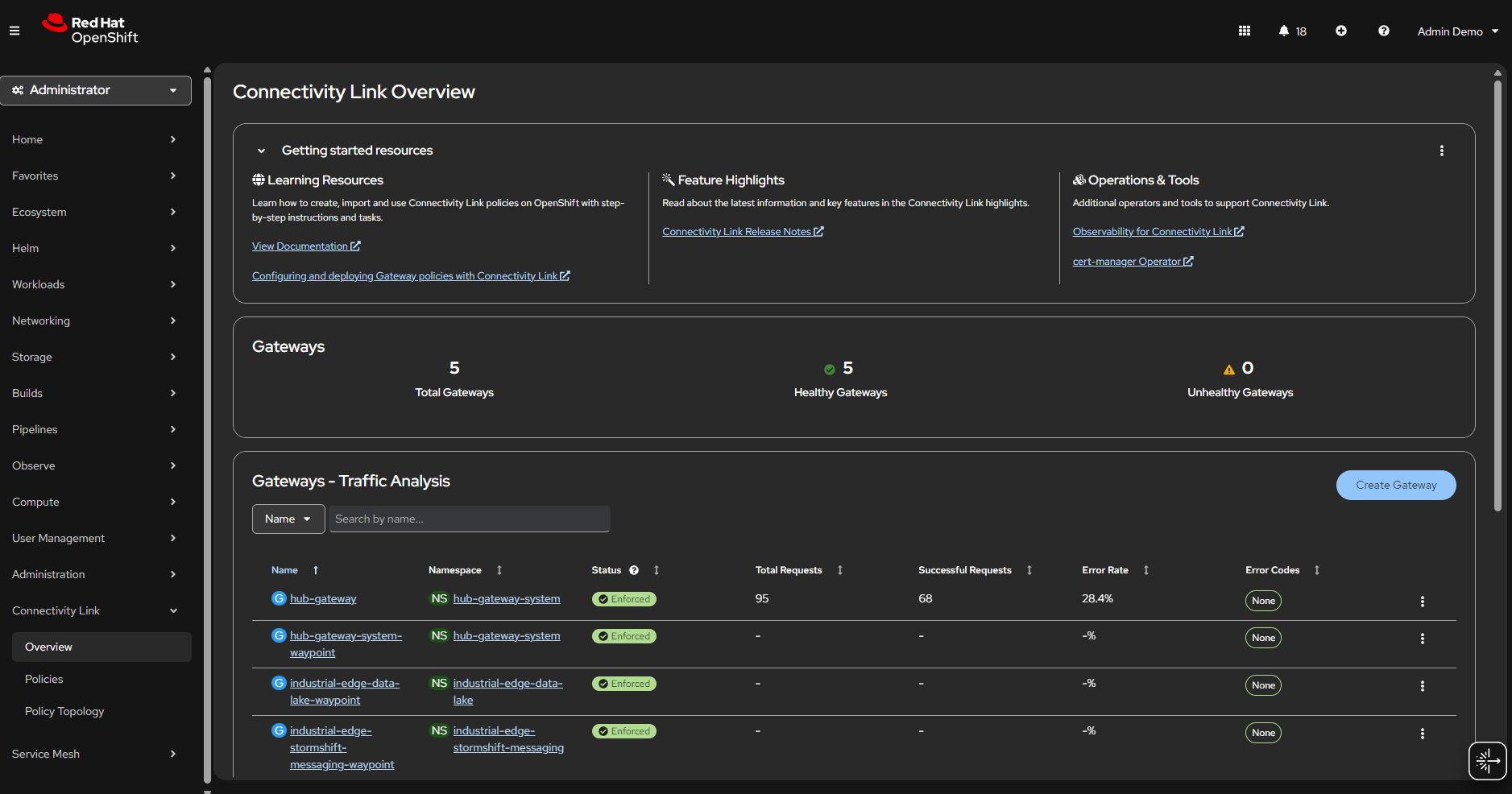
Task: Expand the Administration nav section
Action: click(96, 574)
